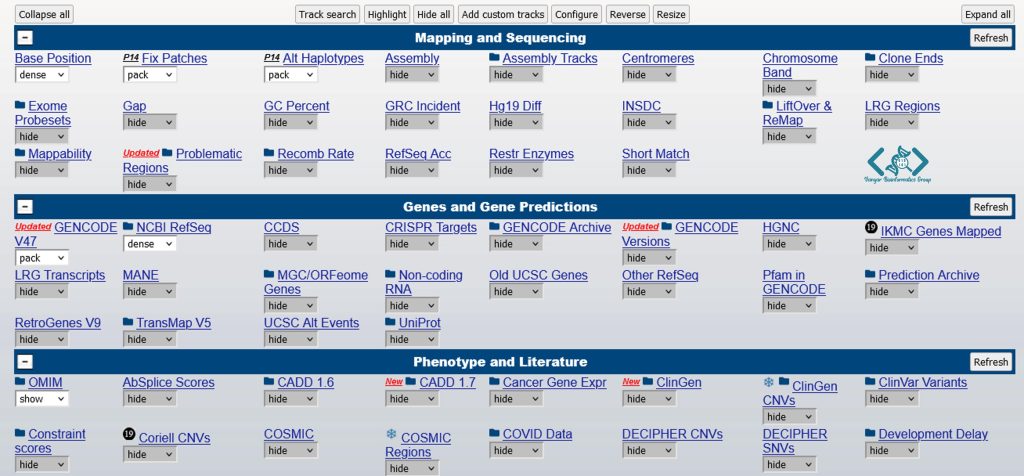Open the Base Position visibility dropdown
Screen dimensions: 1024x476
(42, 75)
